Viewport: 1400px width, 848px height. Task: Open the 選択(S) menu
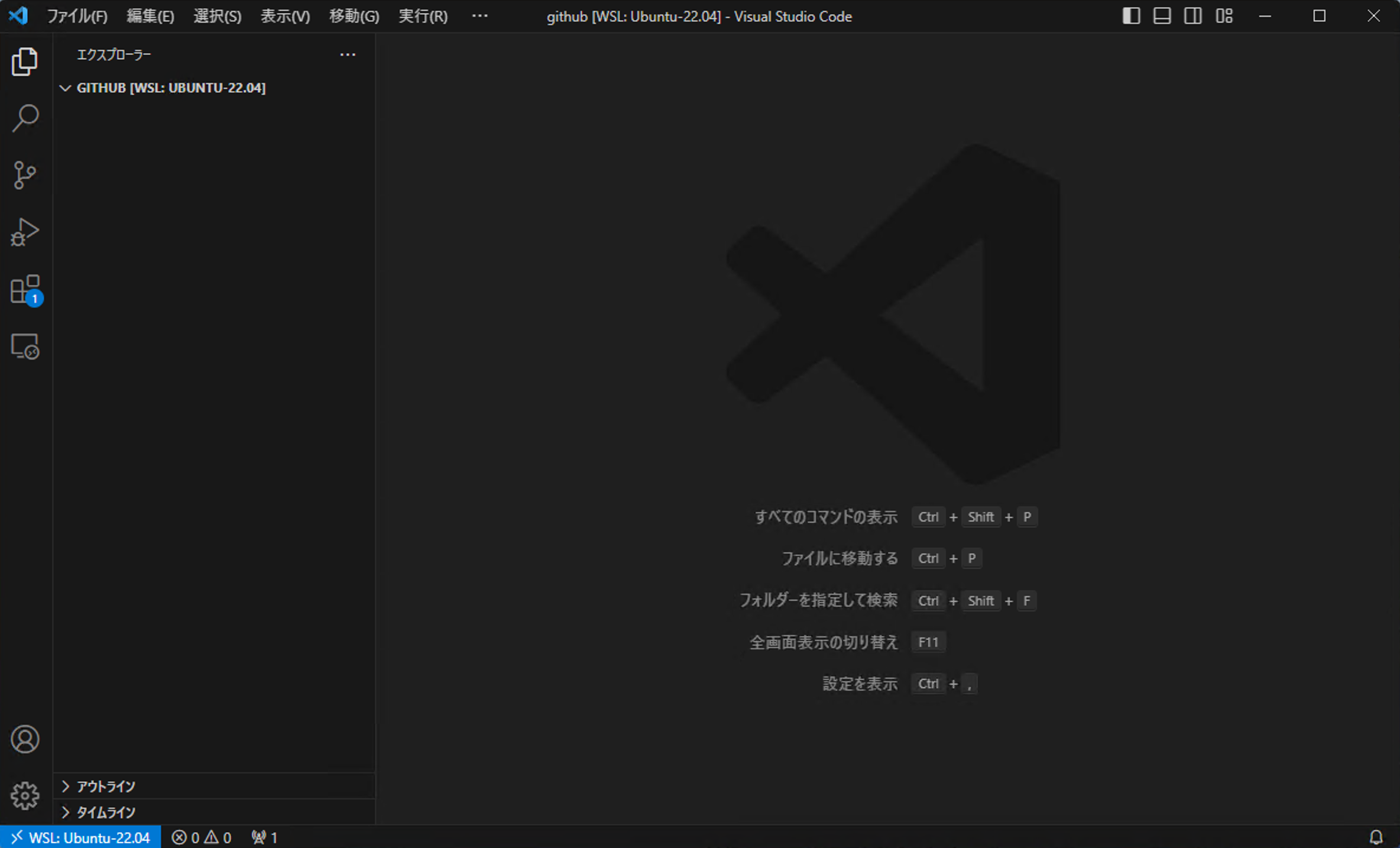tap(217, 16)
